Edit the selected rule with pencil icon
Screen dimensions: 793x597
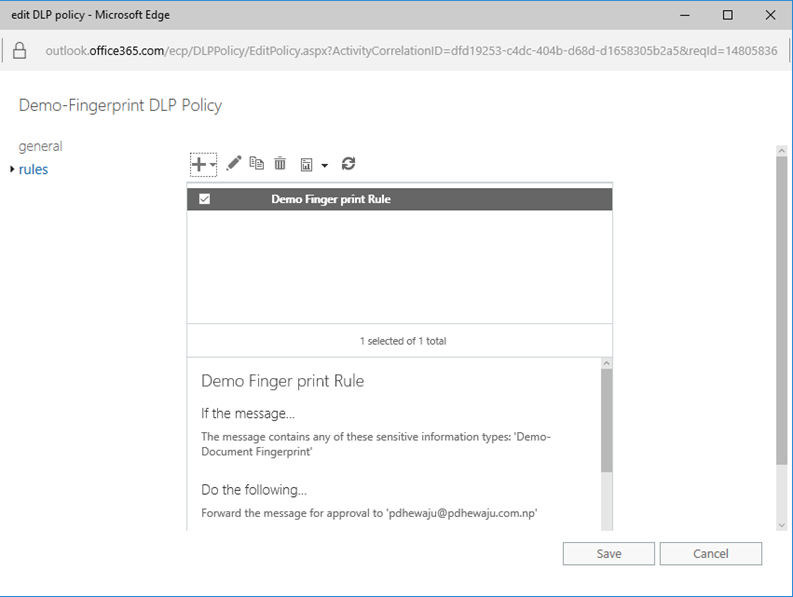tap(234, 163)
